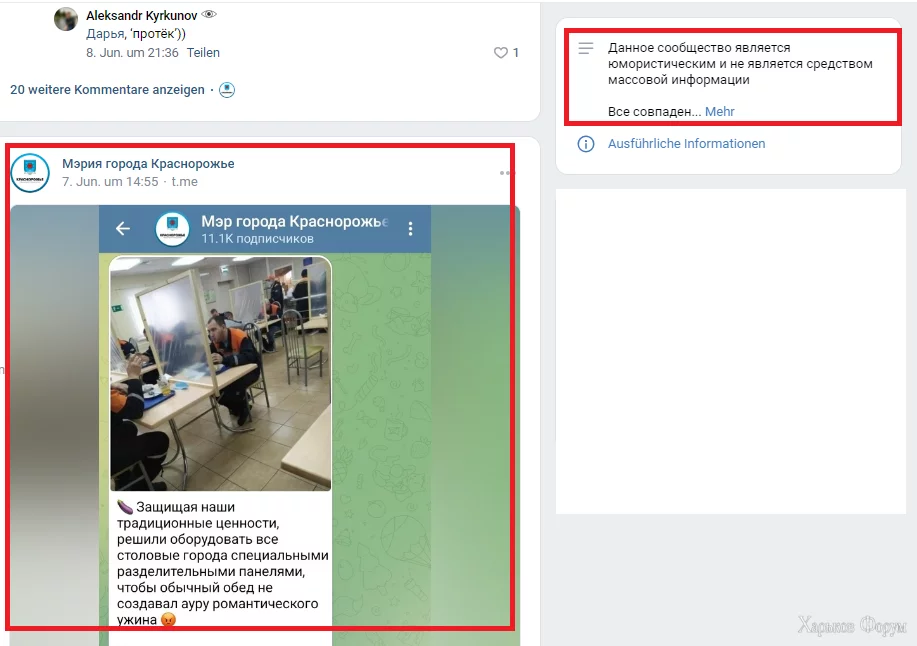Open the canteen photo in the post
This screenshot has height=646, width=917.
pyautogui.click(x=220, y=374)
